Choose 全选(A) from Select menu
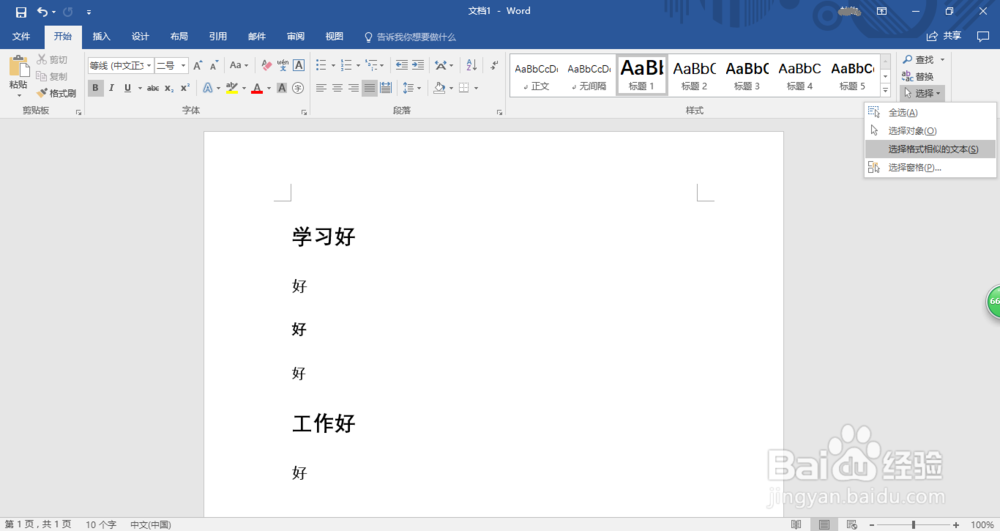The width and height of the screenshot is (1000, 531). tap(930, 113)
